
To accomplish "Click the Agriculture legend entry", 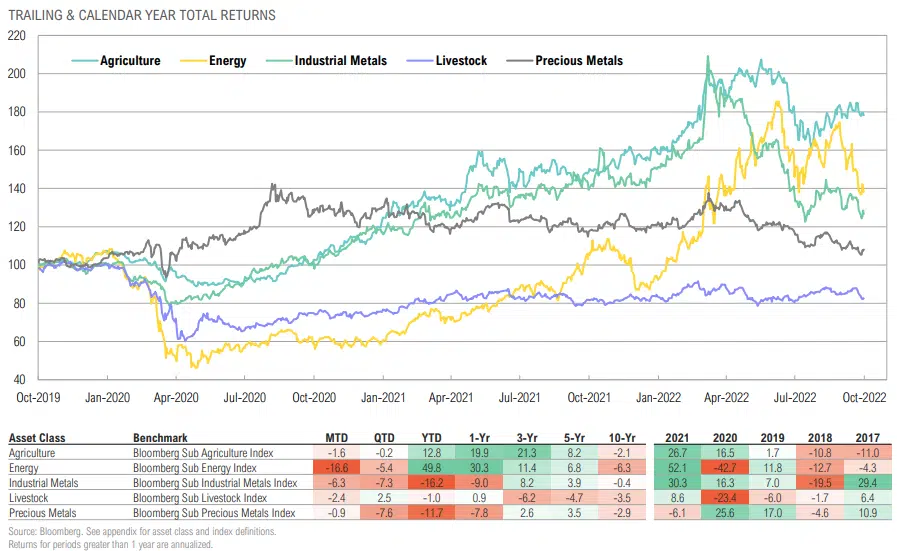I will click(x=129, y=61).
